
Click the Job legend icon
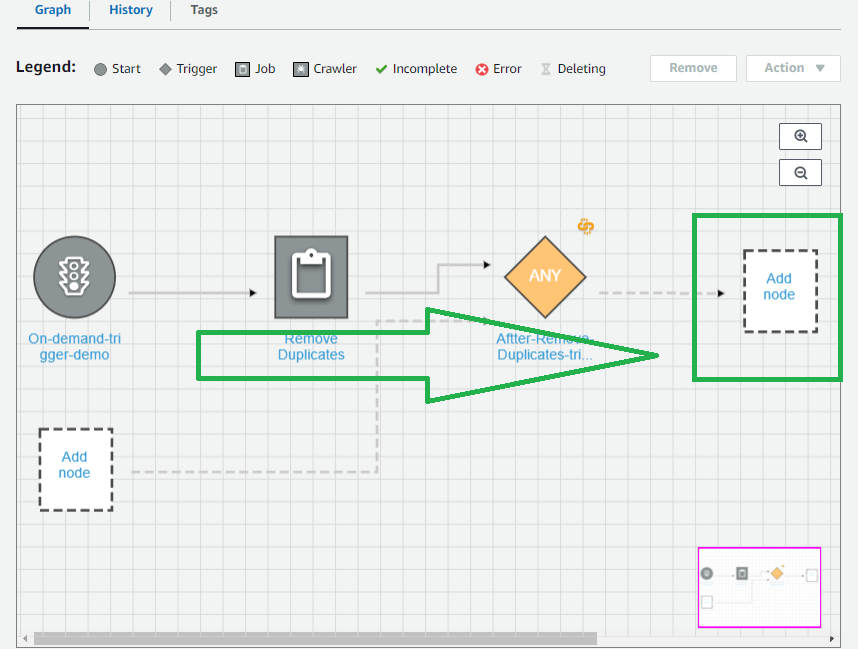(242, 69)
